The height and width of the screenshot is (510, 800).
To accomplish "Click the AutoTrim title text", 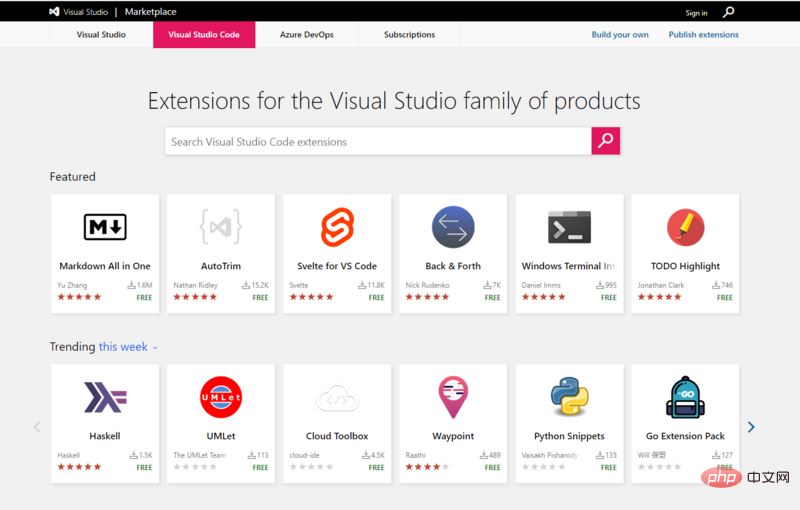I will click(x=221, y=266).
